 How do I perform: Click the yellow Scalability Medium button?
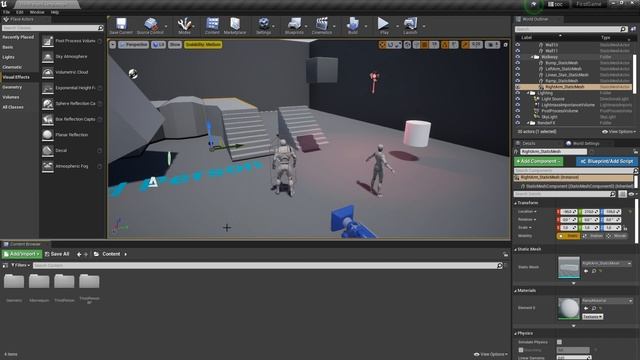pos(203,44)
